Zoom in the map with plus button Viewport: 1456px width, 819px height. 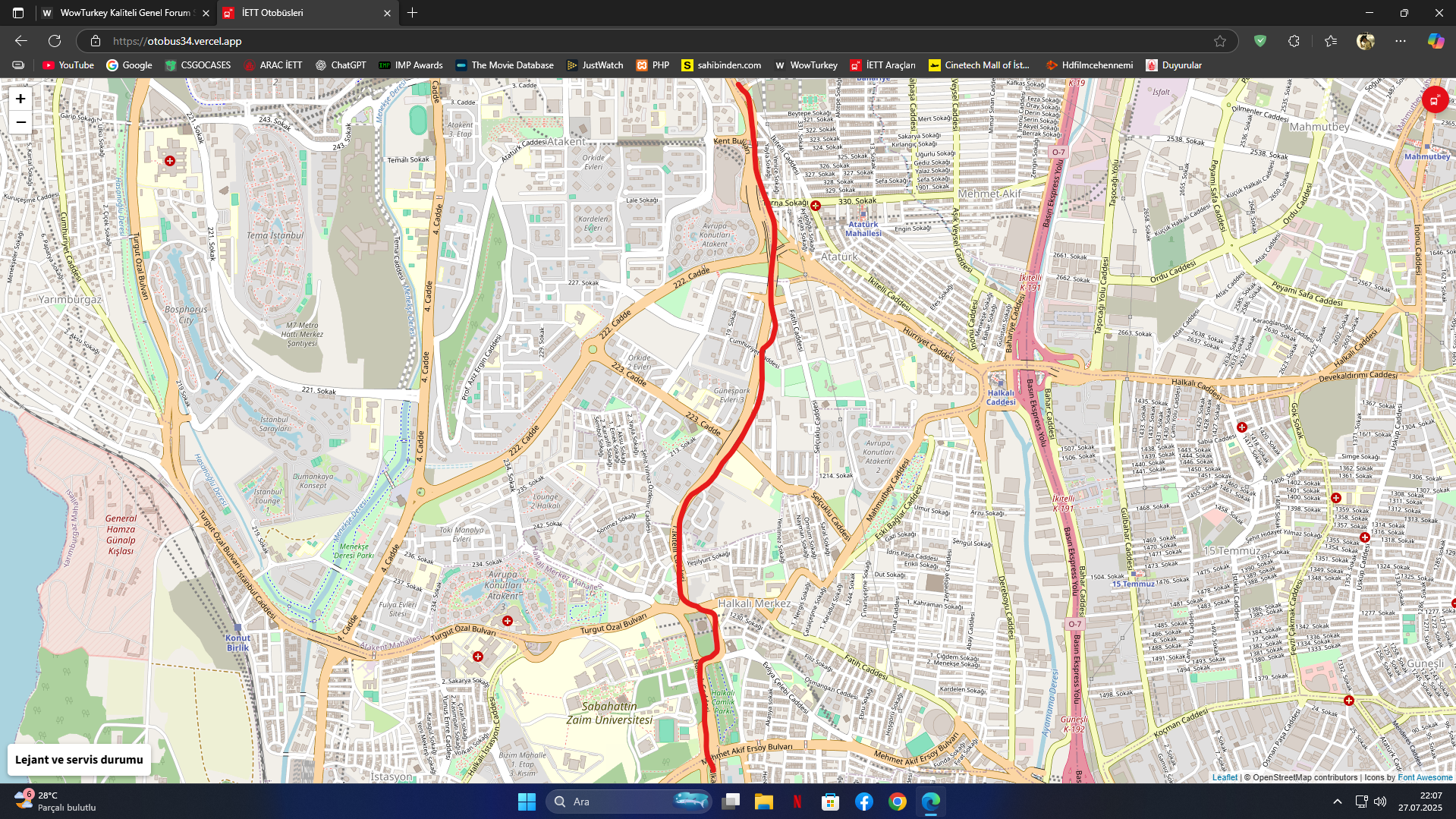point(20,99)
